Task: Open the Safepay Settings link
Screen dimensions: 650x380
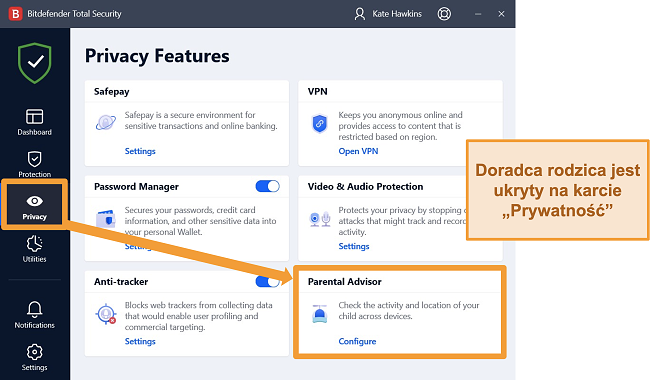Action: (x=140, y=151)
